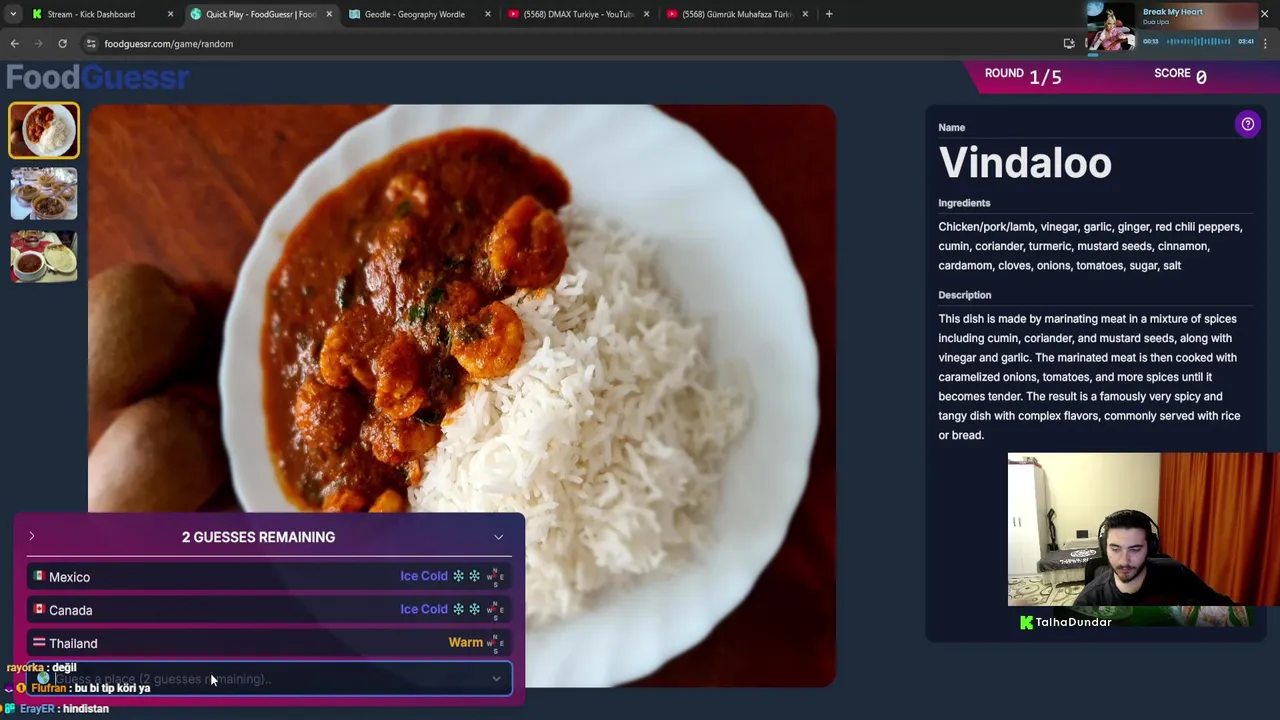
Task: Switch to Gümrük Muhafaza YouTube tab
Action: tap(737, 14)
